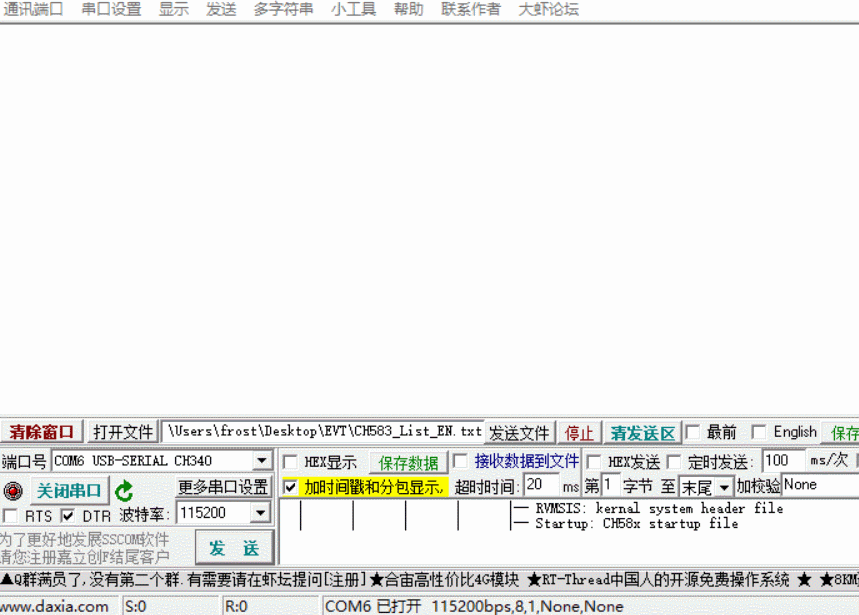Click the 超时时间 20 ms field
This screenshot has width=859, height=615.
pyautogui.click(x=541, y=485)
